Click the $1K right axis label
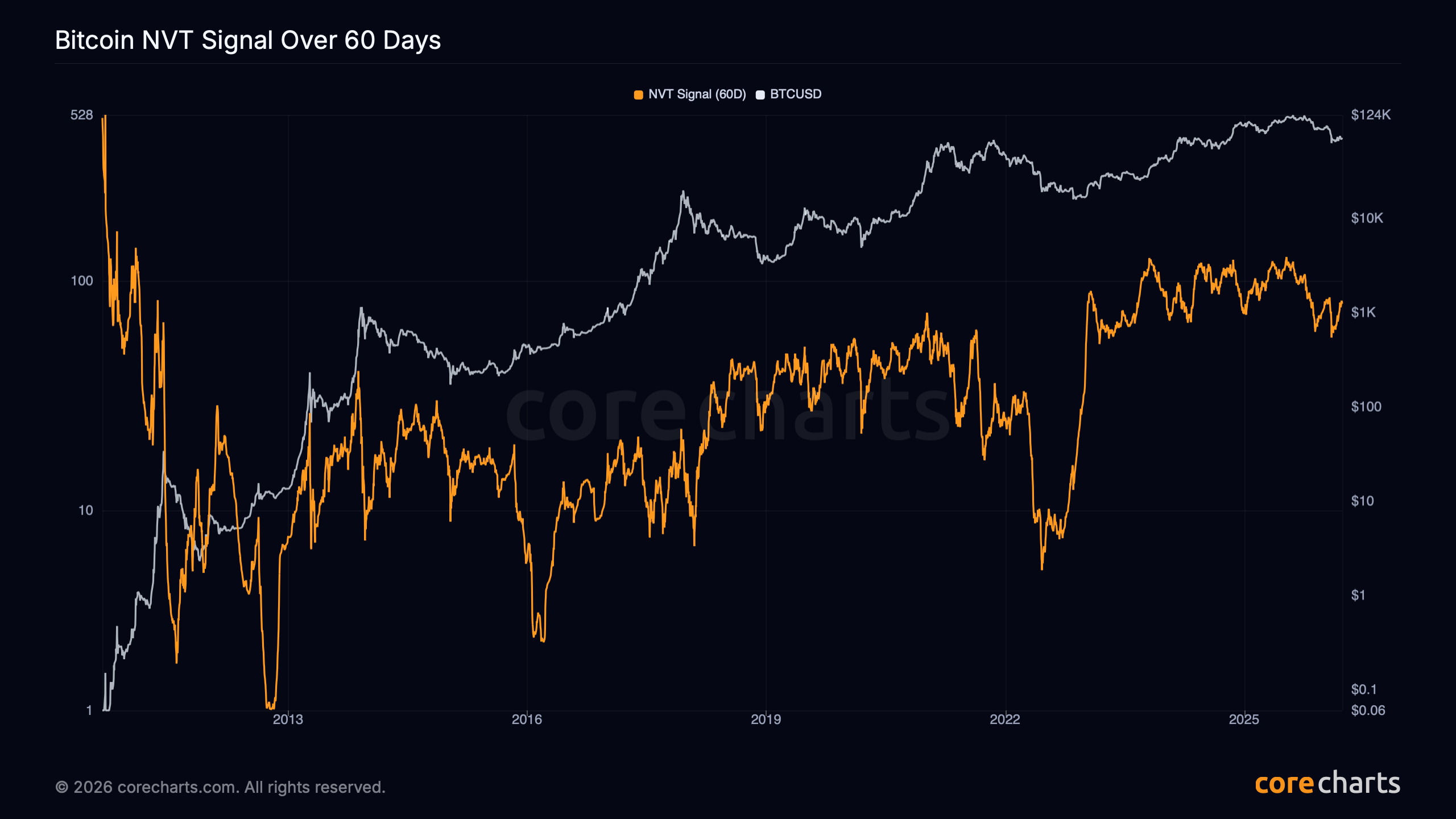Viewport: 1456px width, 819px height. coord(1363,312)
